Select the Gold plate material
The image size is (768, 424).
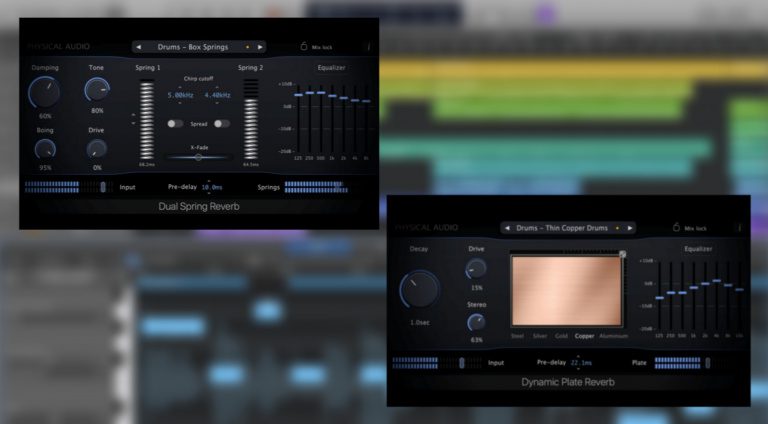561,336
